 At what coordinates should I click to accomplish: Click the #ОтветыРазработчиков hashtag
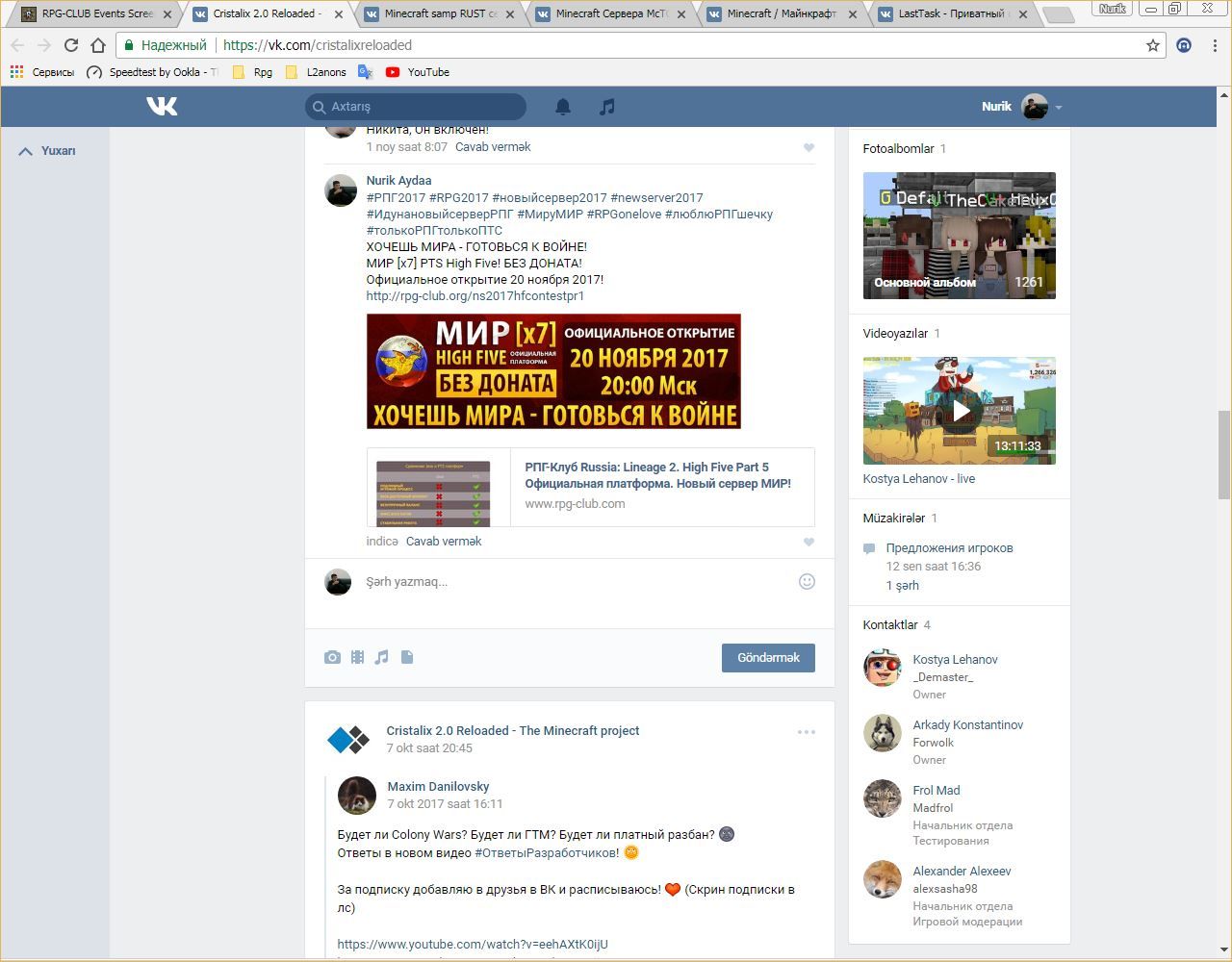pos(547,853)
